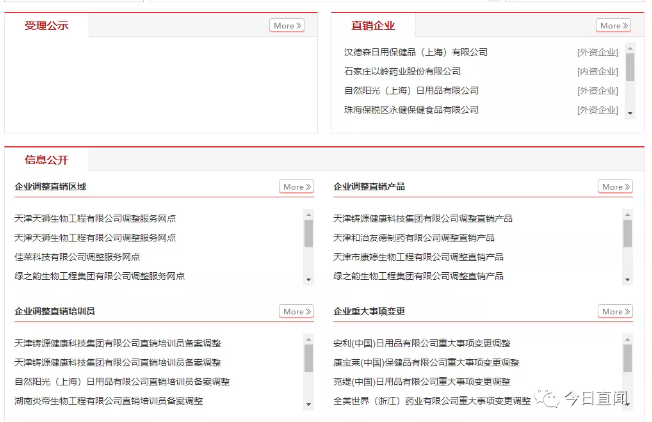
Task: Click scrollbar thumb of 企业调整直销区域 list
Action: pos(309,234)
